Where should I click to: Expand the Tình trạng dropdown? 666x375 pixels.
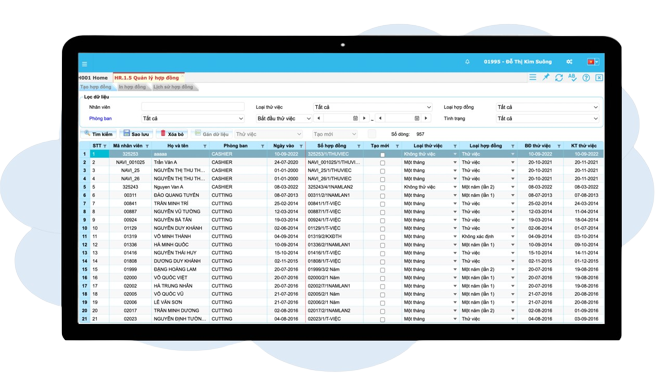pos(547,118)
